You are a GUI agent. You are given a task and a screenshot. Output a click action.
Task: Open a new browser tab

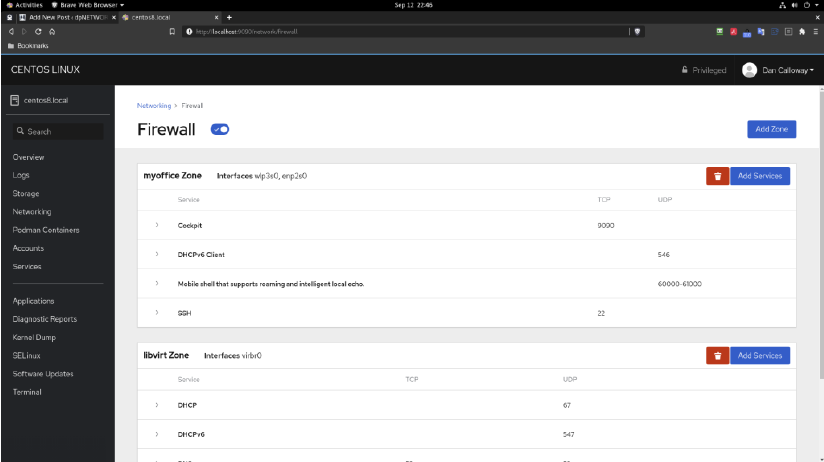pos(229,17)
